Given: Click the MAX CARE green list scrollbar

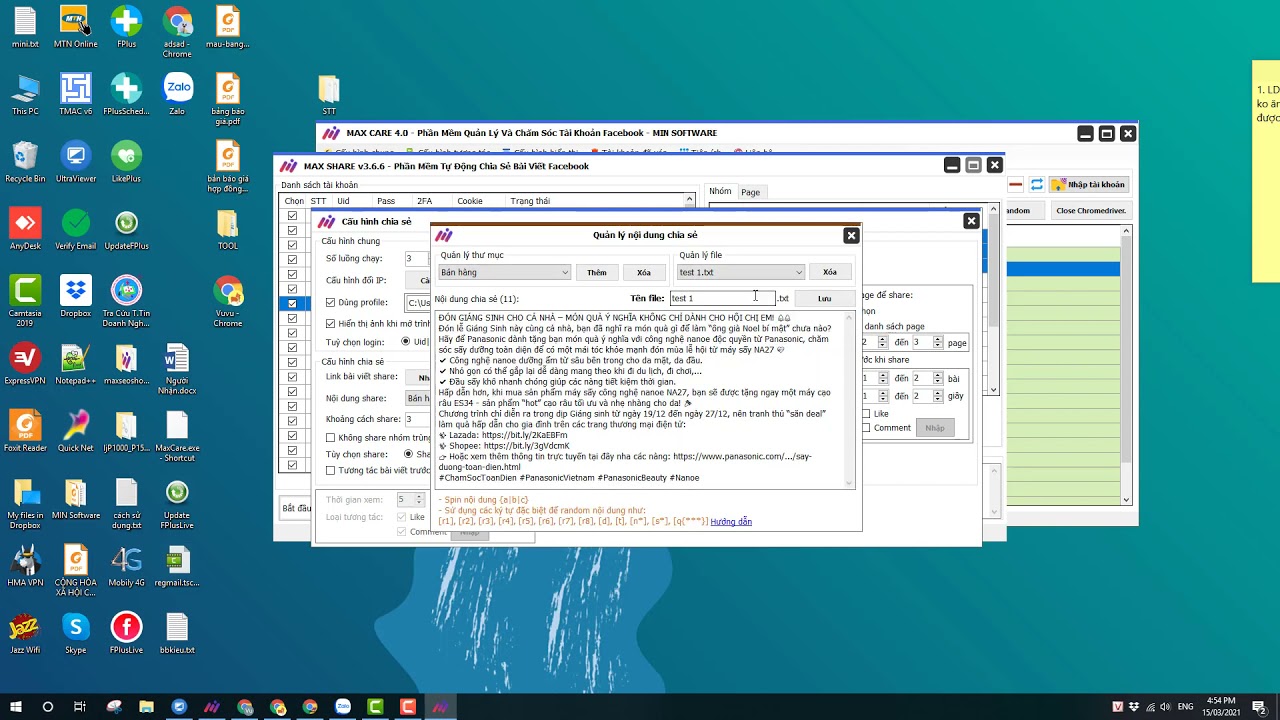Looking at the screenshot, I should pyautogui.click(x=1126, y=365).
